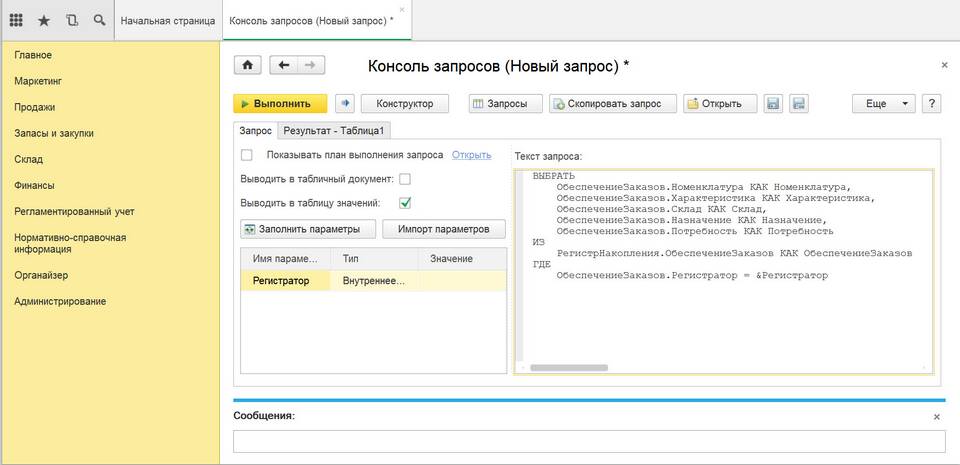Open Администрирование section
960x465 pixels.
pyautogui.click(x=60, y=301)
